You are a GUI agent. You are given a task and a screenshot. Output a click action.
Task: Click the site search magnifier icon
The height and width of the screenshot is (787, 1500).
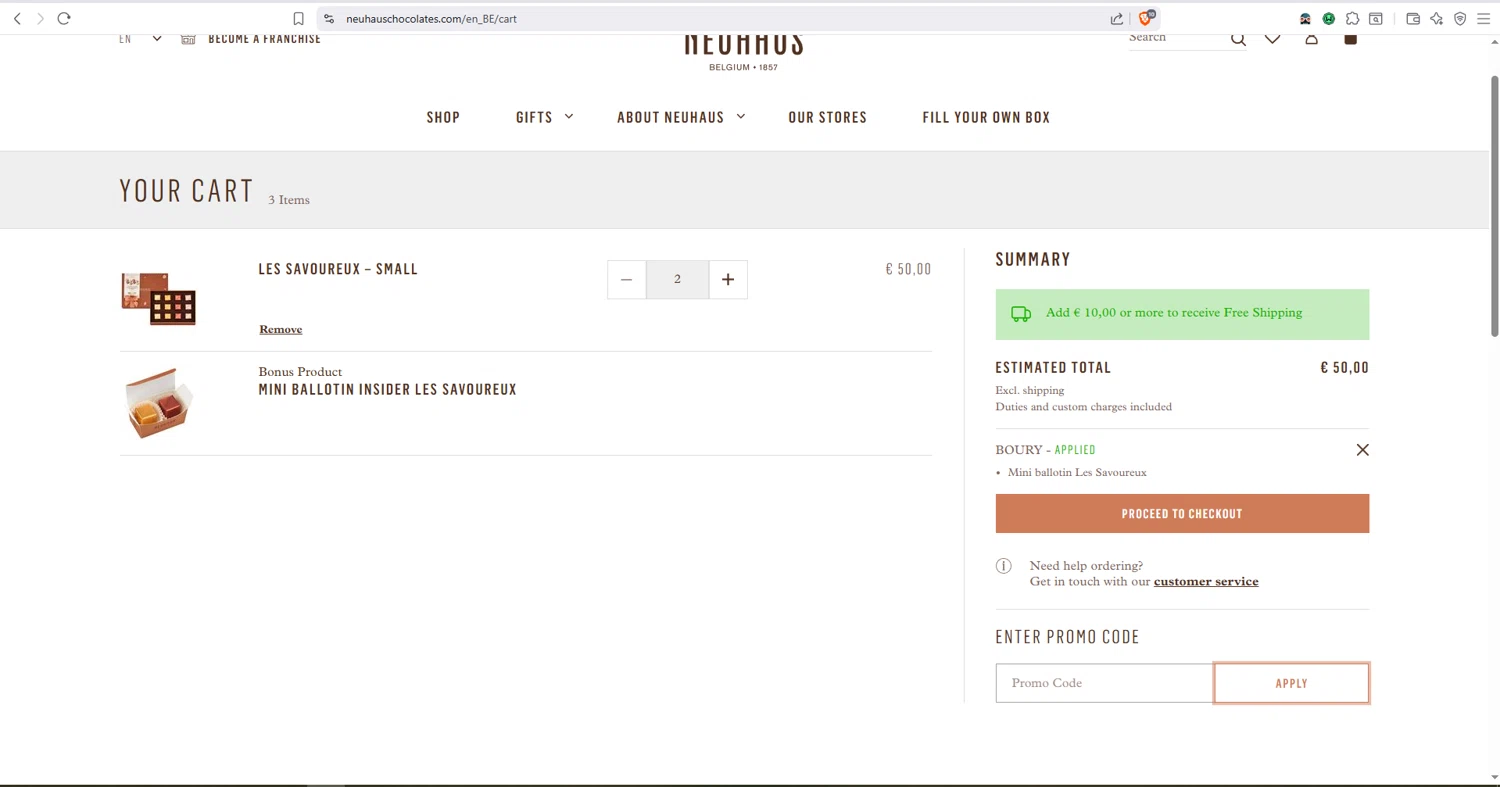click(x=1238, y=39)
